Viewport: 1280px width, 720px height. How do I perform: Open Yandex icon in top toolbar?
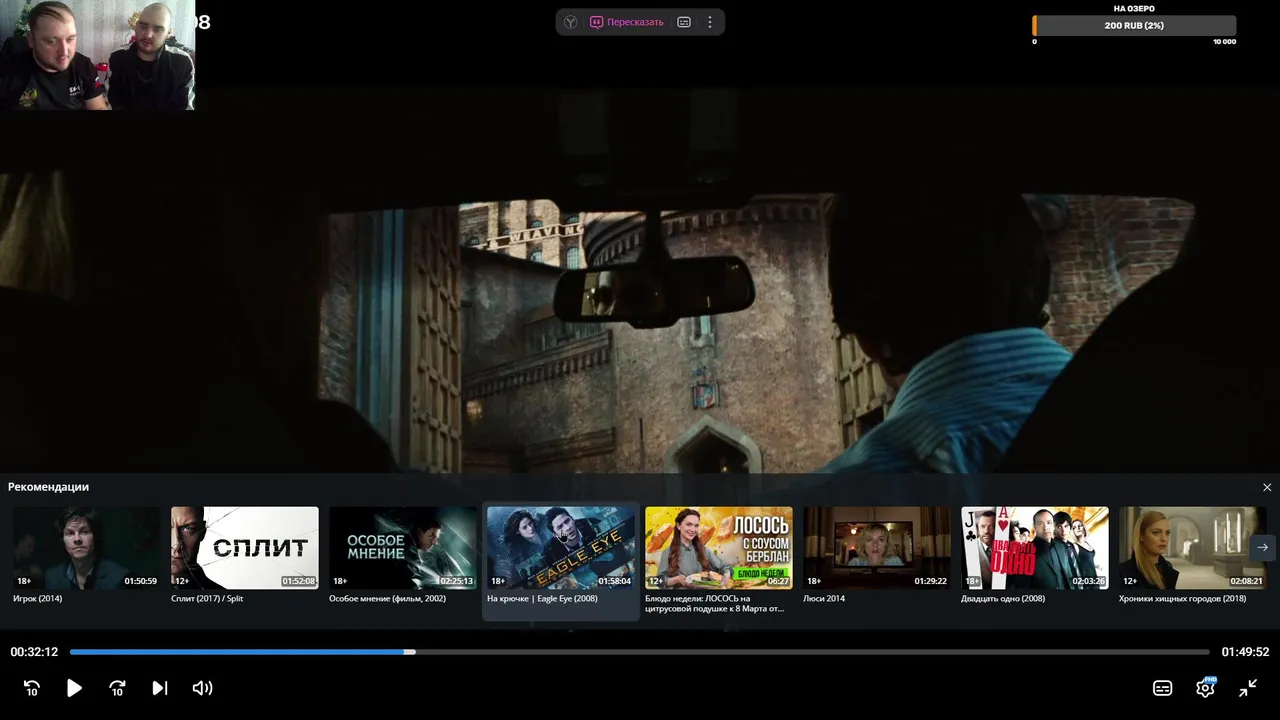pyautogui.click(x=570, y=22)
